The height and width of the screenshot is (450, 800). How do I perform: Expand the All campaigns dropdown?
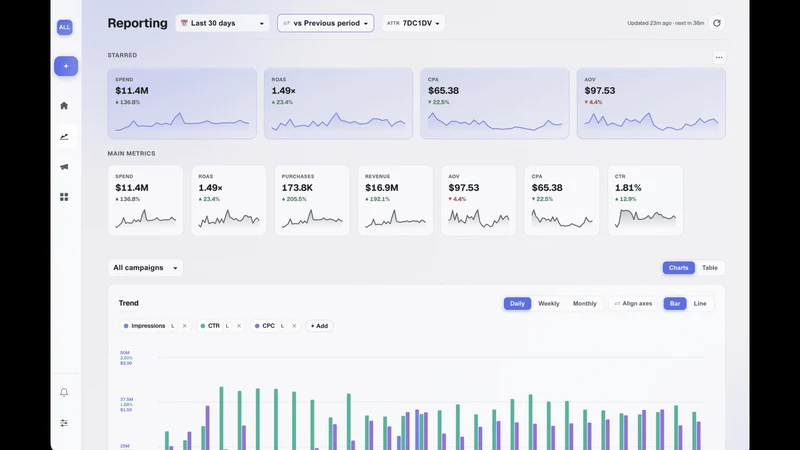click(x=145, y=268)
